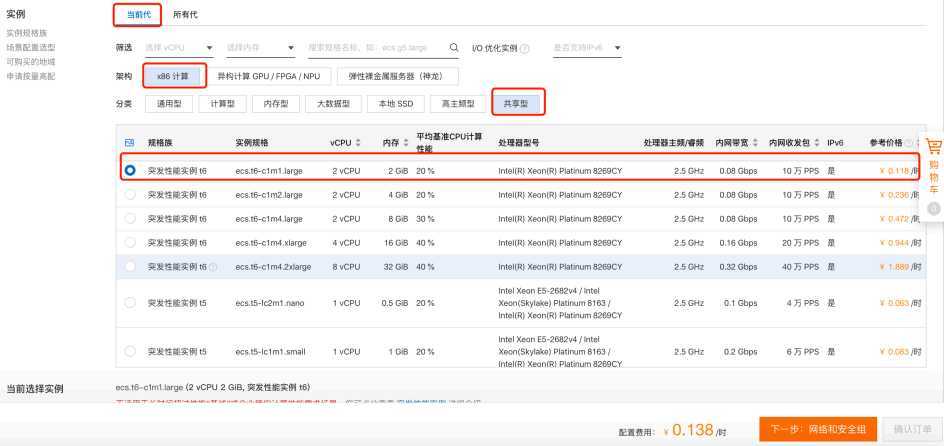Viewport: 944px width, 446px height.
Task: Pick the 本地 SSD category button
Action: (x=396, y=104)
